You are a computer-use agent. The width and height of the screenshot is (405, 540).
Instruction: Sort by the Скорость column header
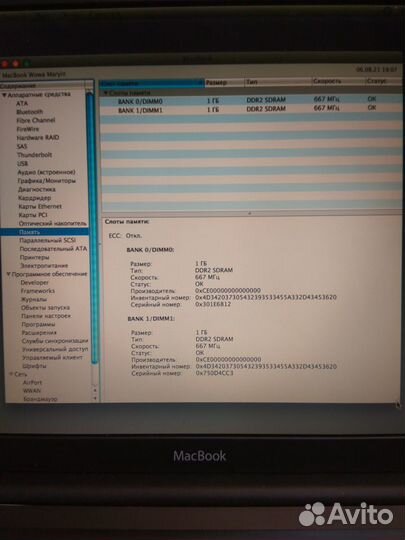tap(338, 81)
